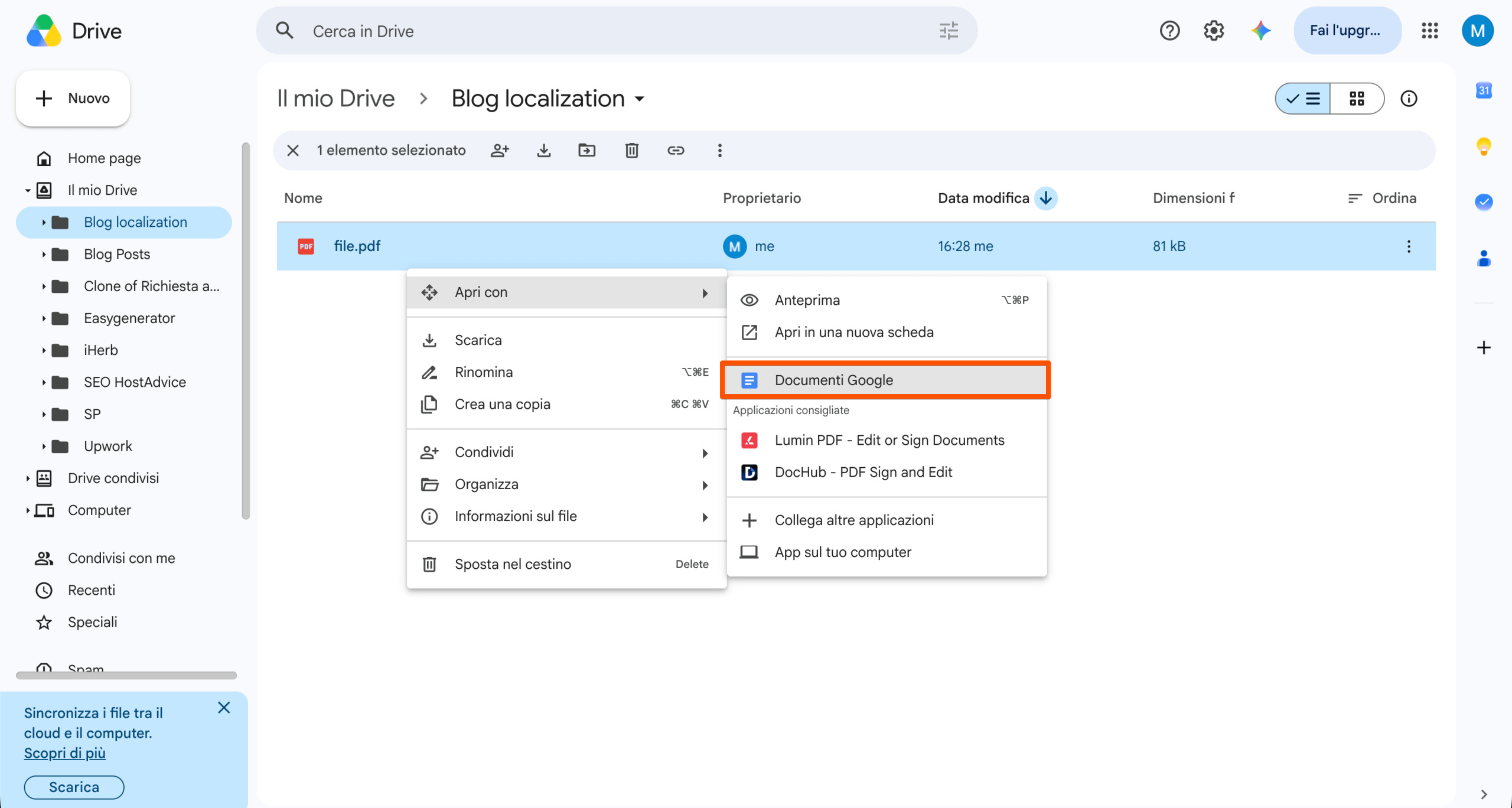Open Google Calendar side panel icon

1484,90
